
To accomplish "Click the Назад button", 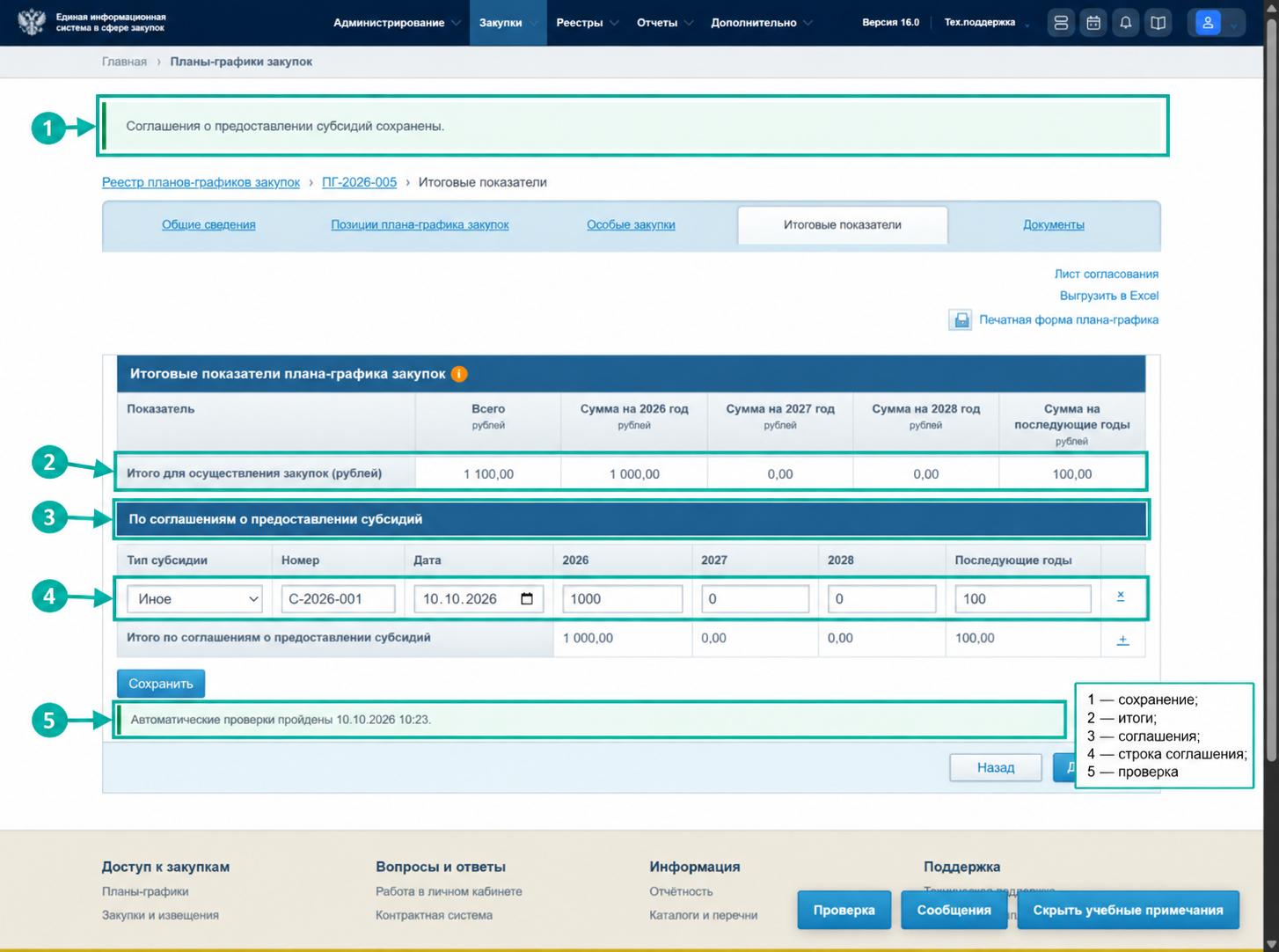I will [x=996, y=768].
